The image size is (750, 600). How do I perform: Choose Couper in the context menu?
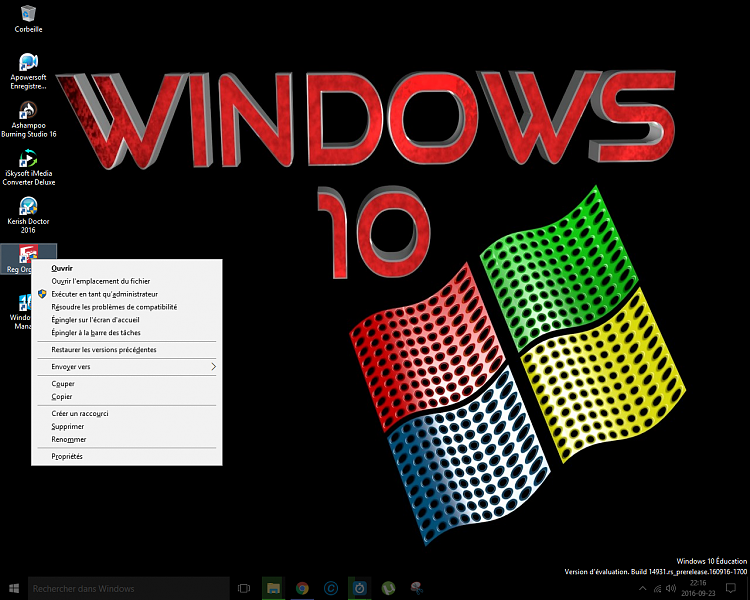point(127,384)
